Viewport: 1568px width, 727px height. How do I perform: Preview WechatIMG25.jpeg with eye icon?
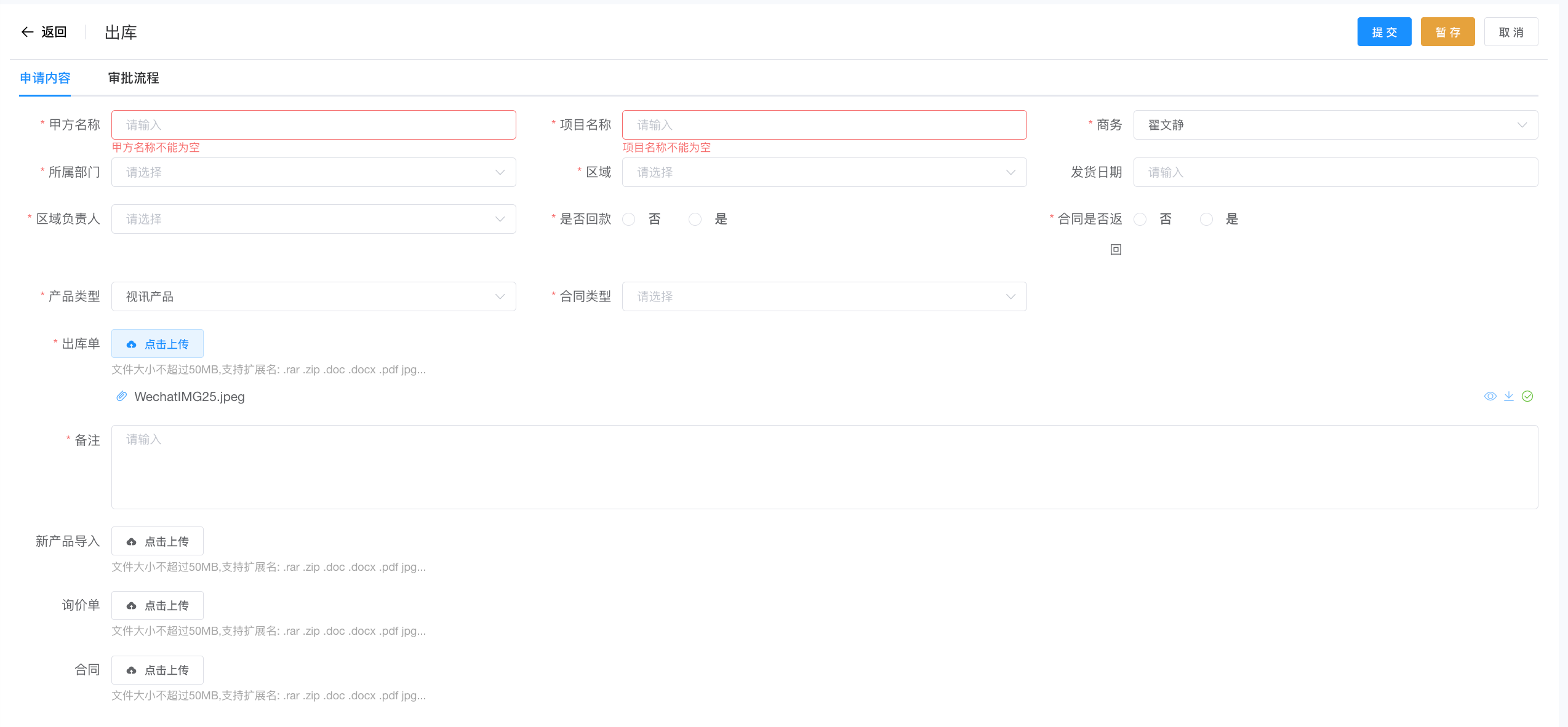(1490, 397)
